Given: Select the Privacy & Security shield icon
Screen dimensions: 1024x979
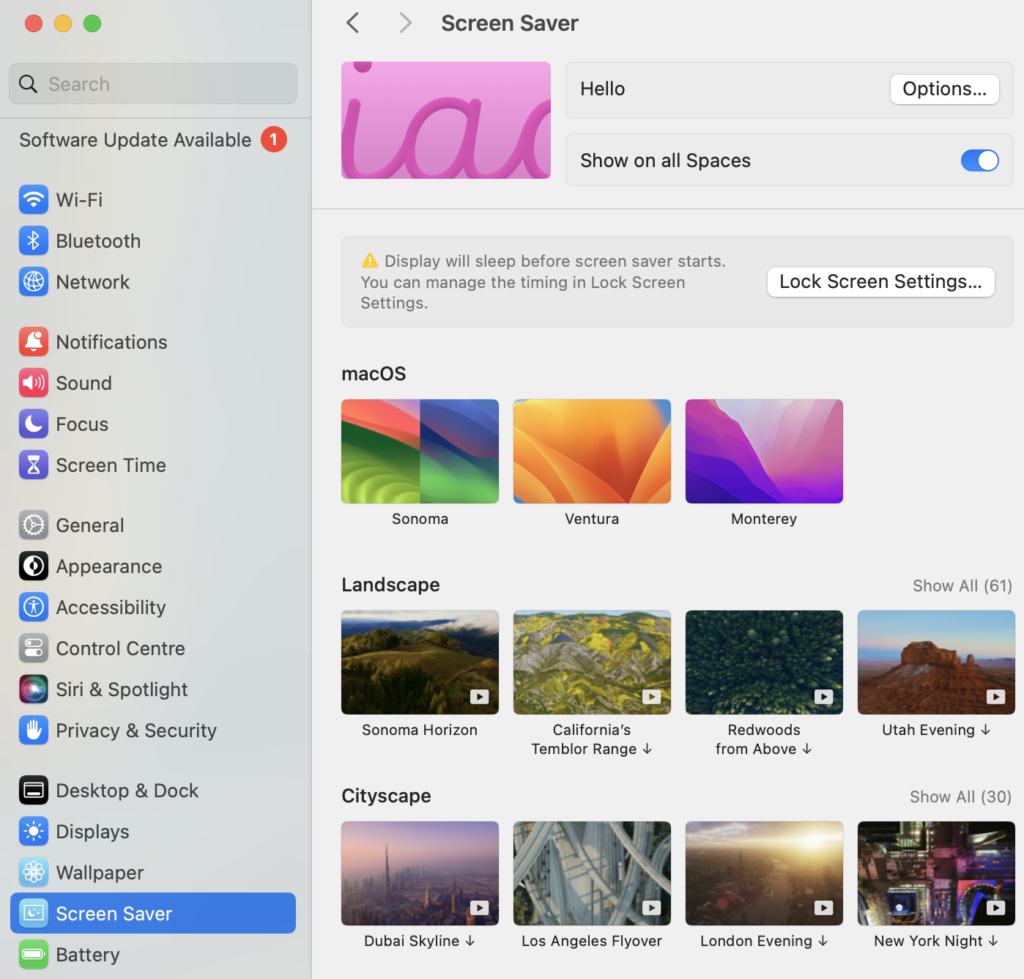Looking at the screenshot, I should pos(32,731).
